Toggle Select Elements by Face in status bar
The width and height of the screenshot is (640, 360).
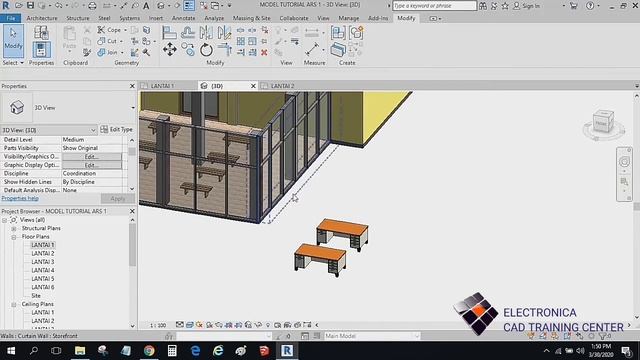[567, 336]
